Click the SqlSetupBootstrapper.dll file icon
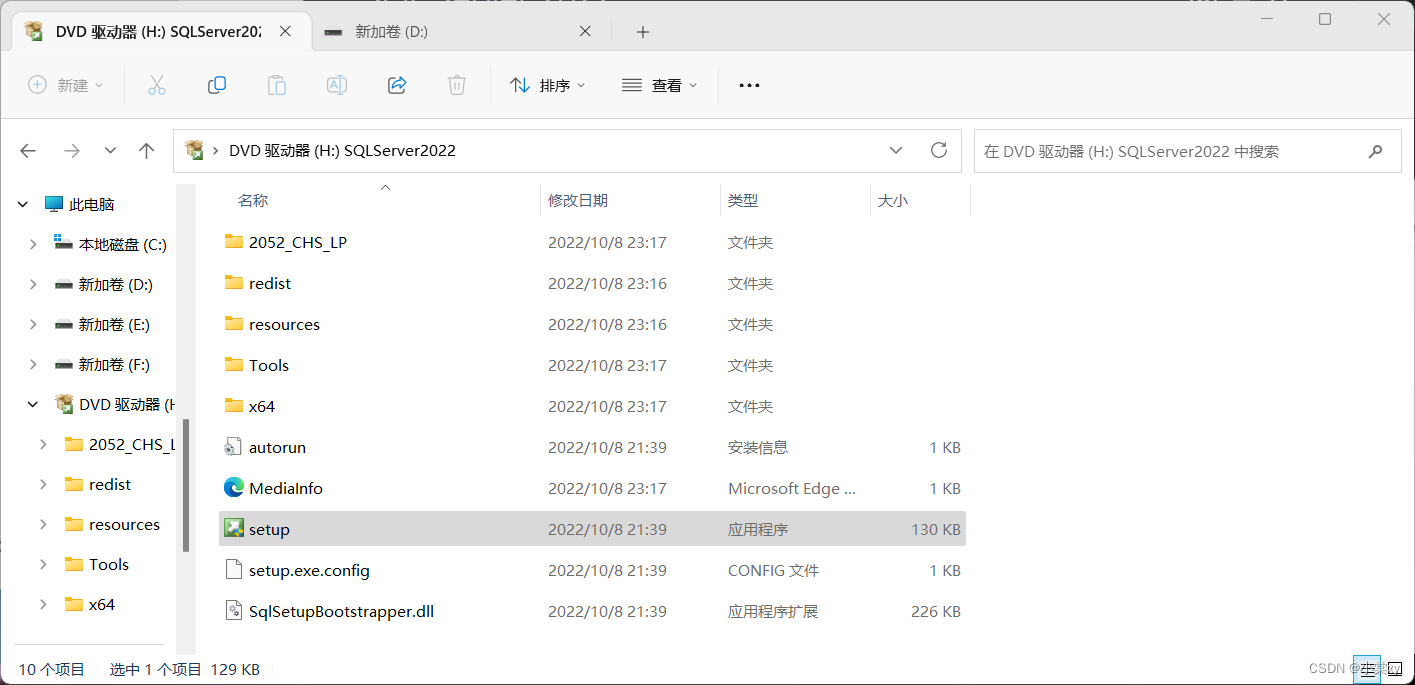The width and height of the screenshot is (1415, 685). click(x=234, y=611)
